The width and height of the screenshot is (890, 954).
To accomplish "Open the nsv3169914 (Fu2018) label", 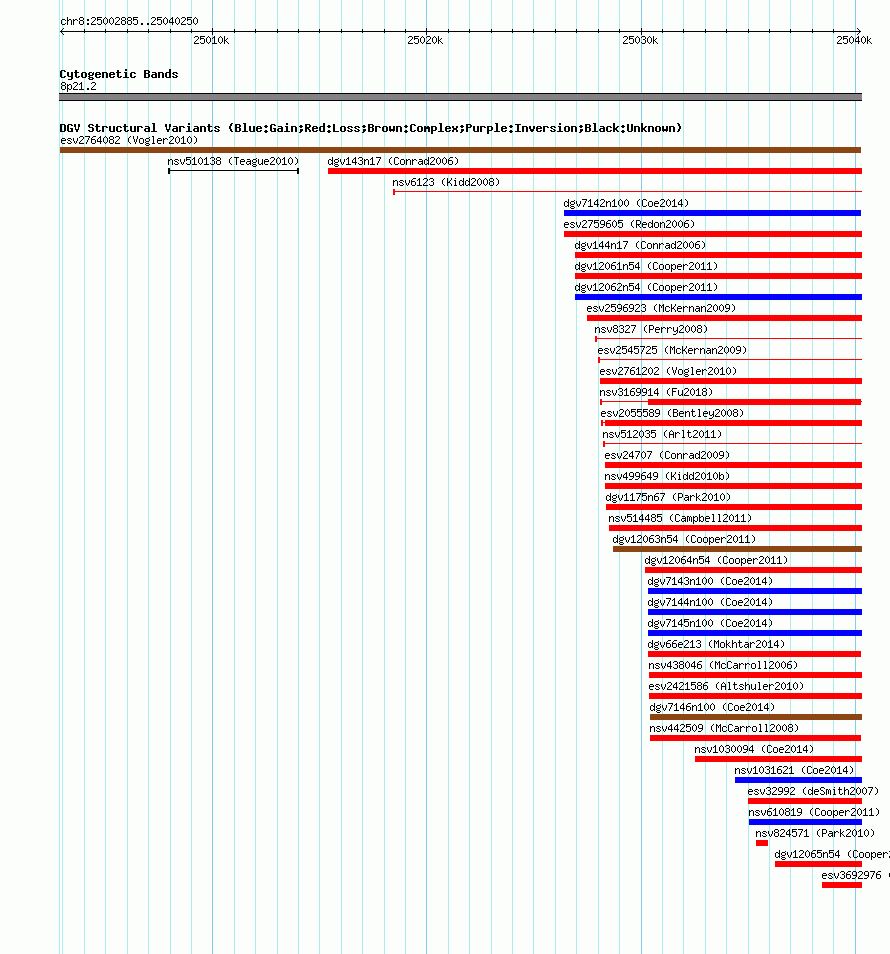I will [656, 392].
